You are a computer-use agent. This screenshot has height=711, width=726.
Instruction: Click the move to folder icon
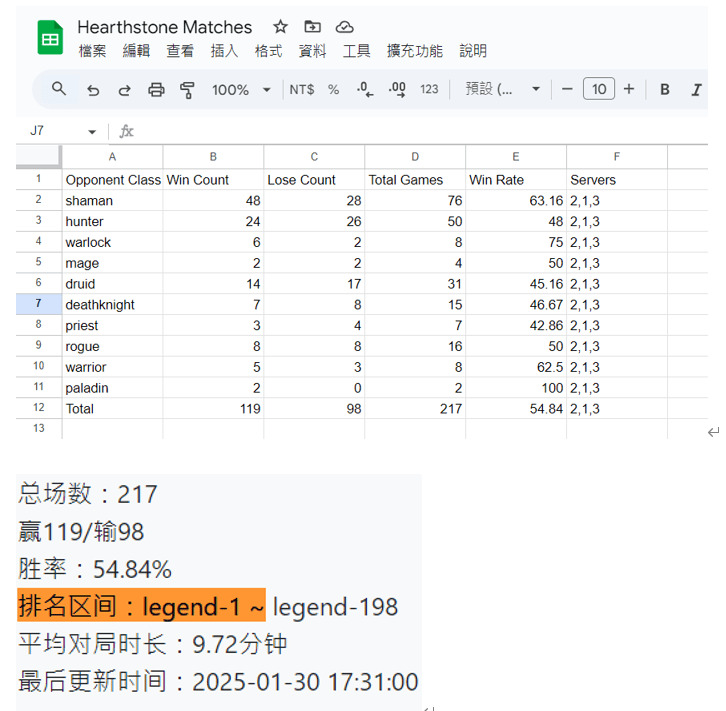(x=312, y=27)
